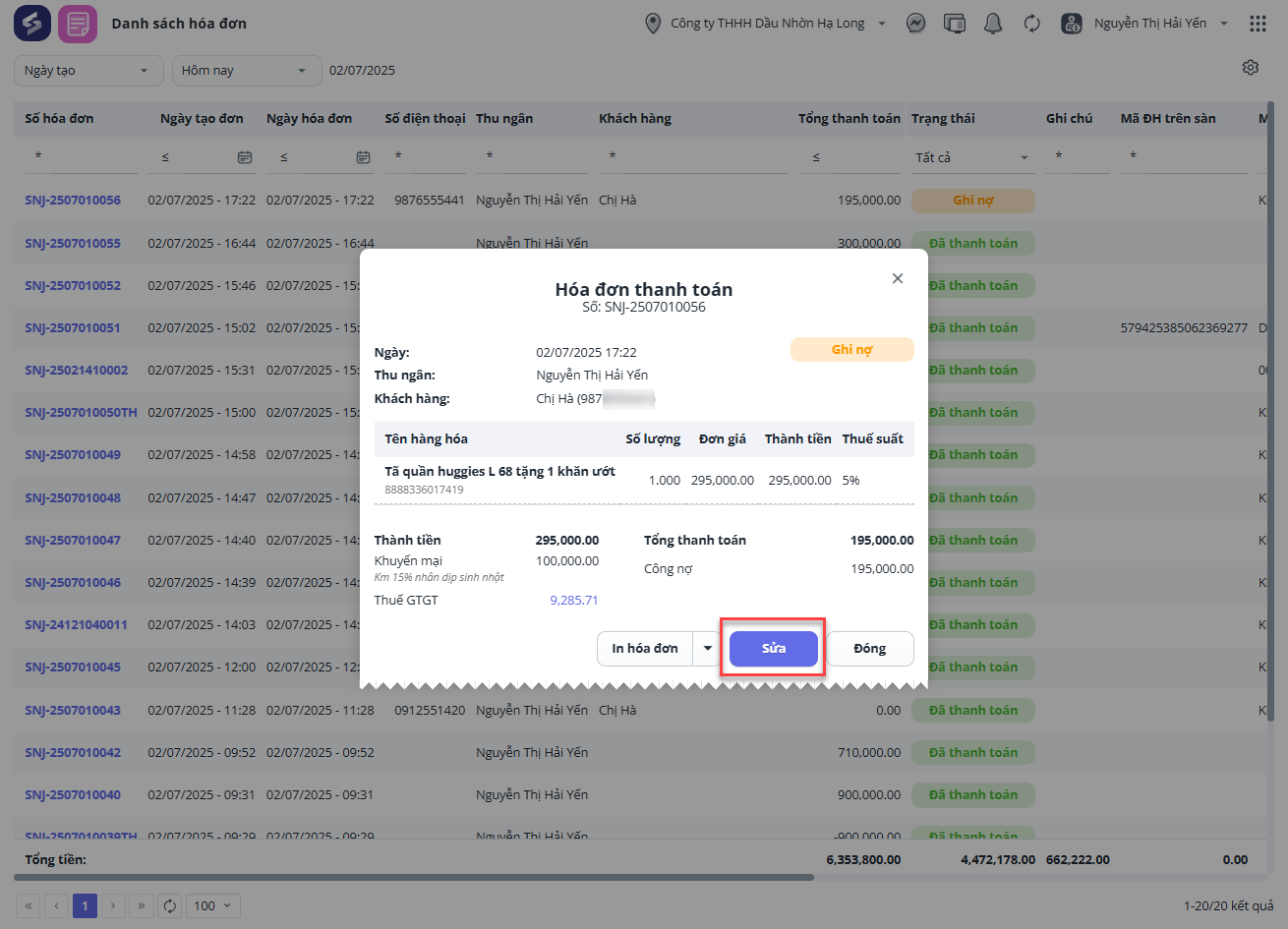Open the apps grid menu icon
1288x929 pixels.
click(x=1257, y=24)
